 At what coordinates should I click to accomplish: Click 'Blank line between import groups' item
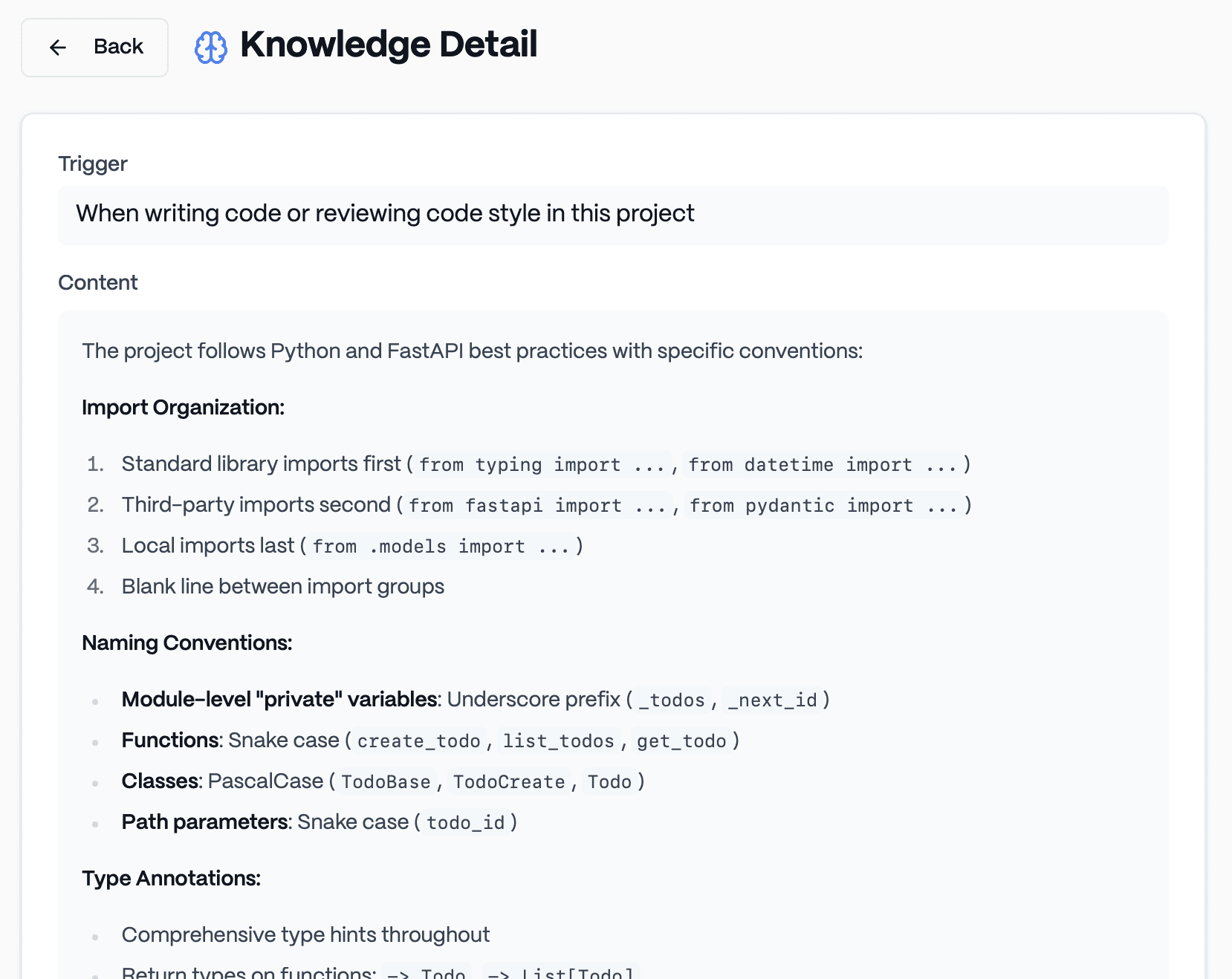click(283, 586)
